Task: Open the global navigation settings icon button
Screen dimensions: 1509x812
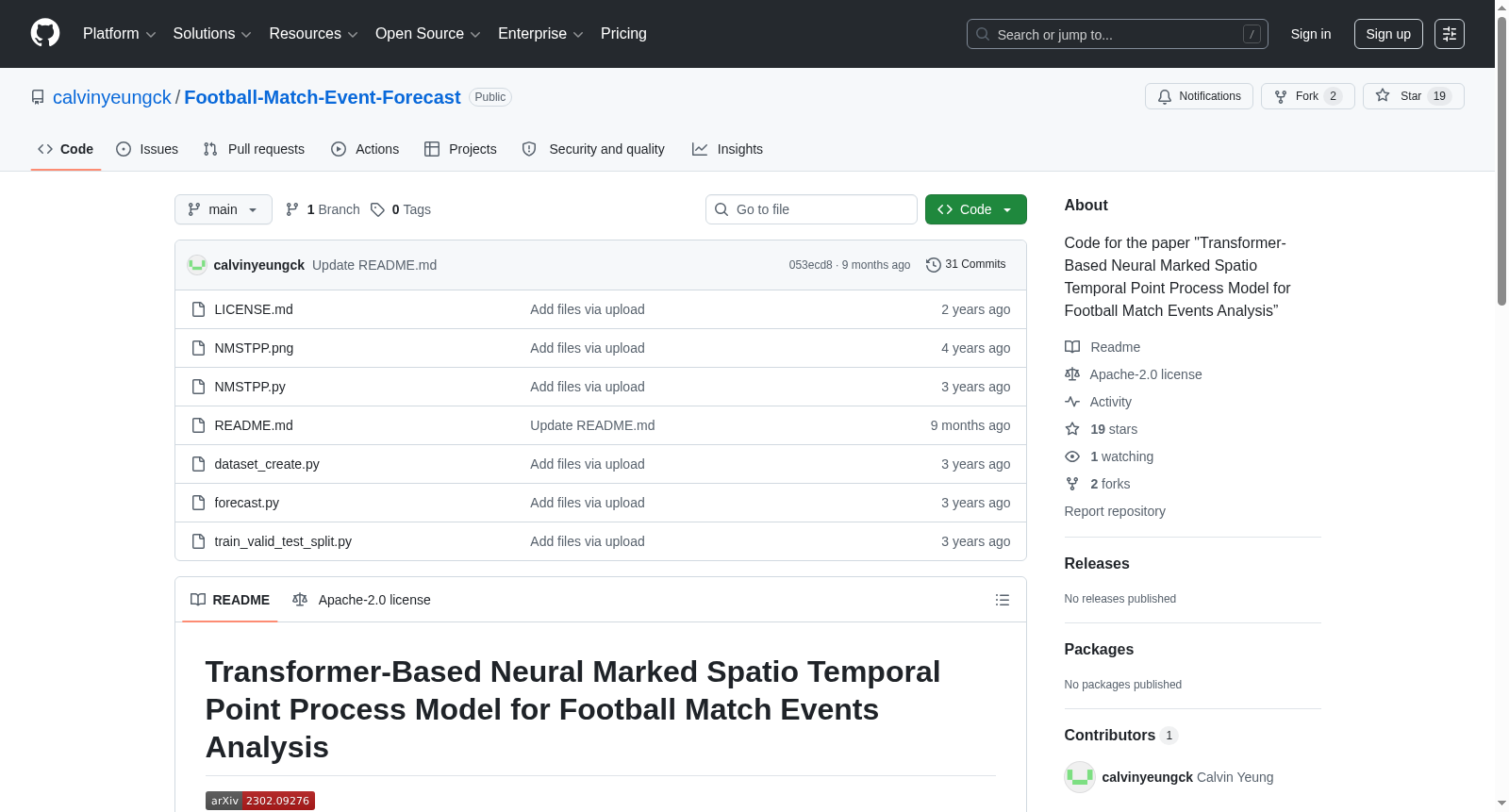Action: (1450, 34)
